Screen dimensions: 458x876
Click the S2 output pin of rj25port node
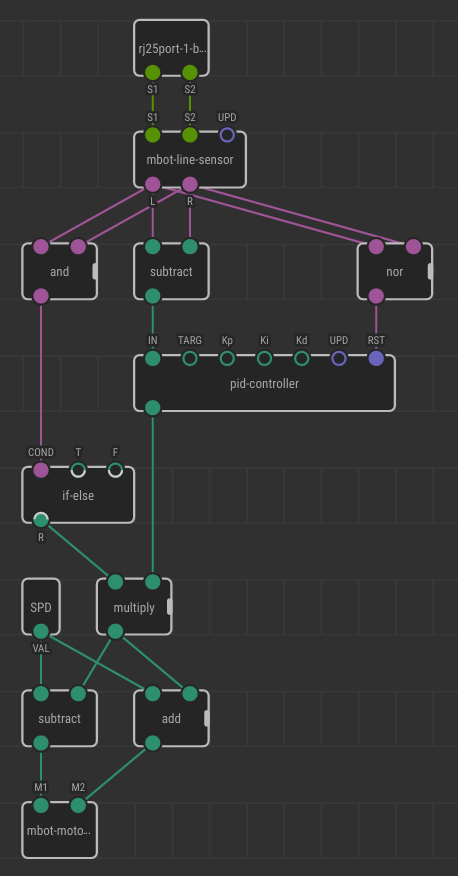point(190,73)
